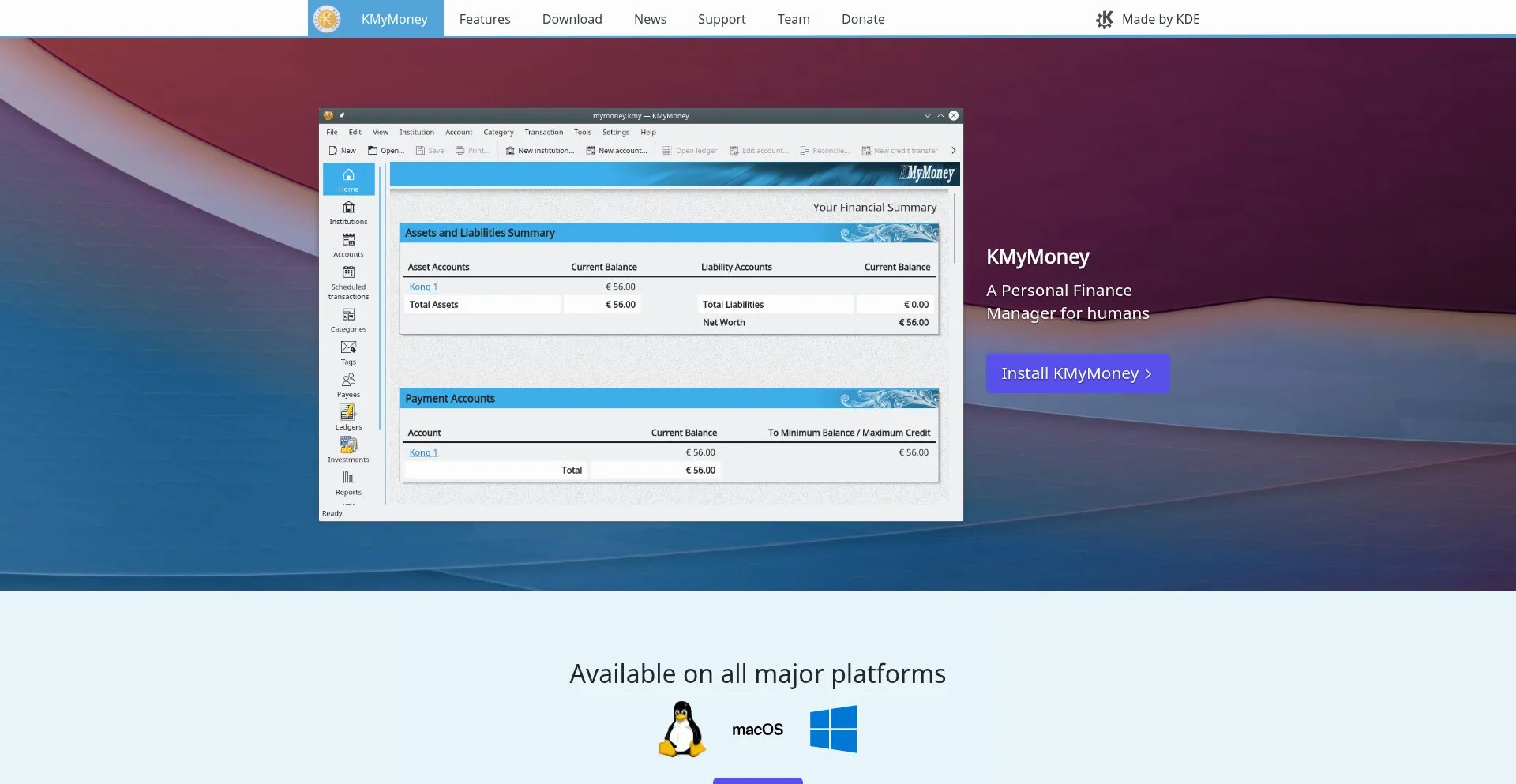This screenshot has width=1516, height=784.
Task: Select Home icon in app sidebar
Action: [x=348, y=179]
